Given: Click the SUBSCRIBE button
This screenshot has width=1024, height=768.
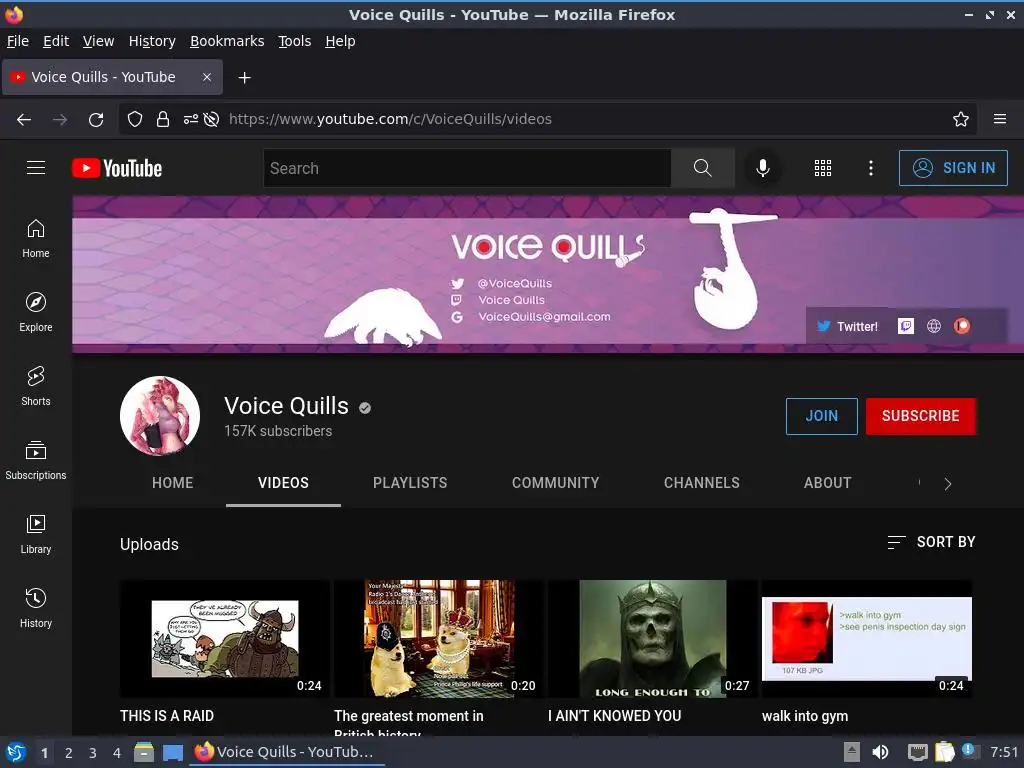Looking at the screenshot, I should [921, 416].
